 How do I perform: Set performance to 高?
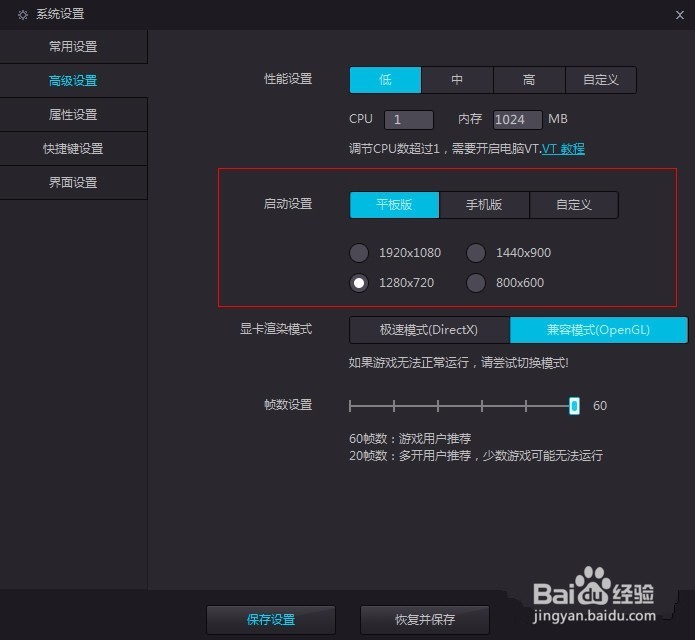tap(529, 80)
